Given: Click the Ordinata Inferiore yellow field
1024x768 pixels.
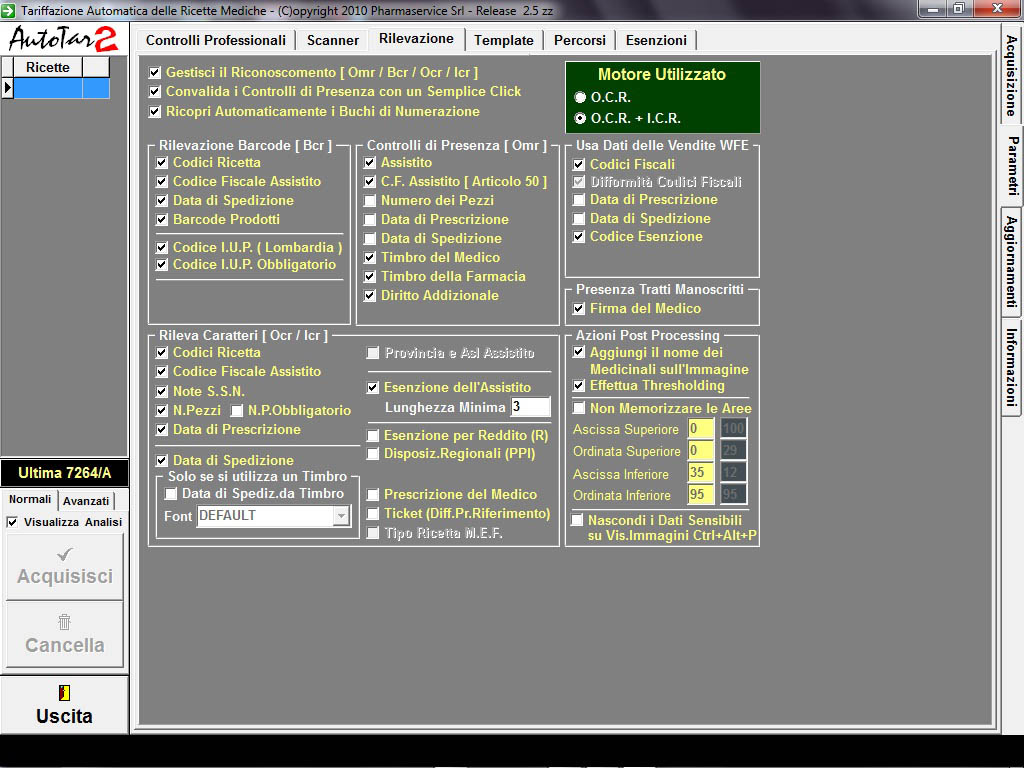Looking at the screenshot, I should pyautogui.click(x=700, y=495).
